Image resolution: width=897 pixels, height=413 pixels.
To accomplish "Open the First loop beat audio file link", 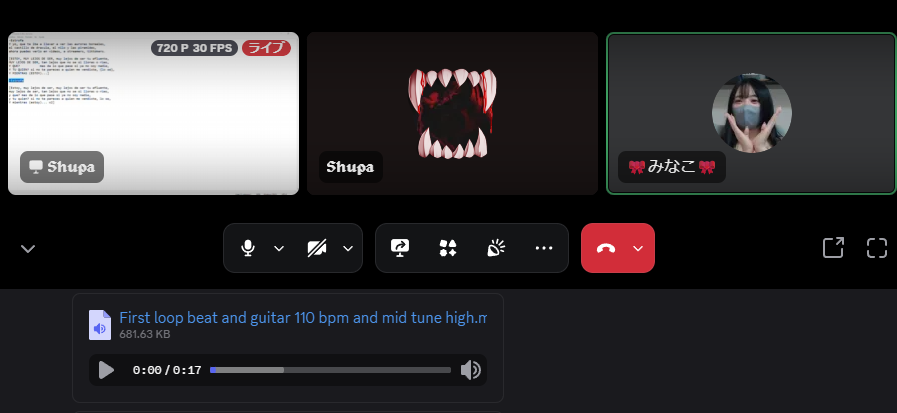I will [x=303, y=317].
